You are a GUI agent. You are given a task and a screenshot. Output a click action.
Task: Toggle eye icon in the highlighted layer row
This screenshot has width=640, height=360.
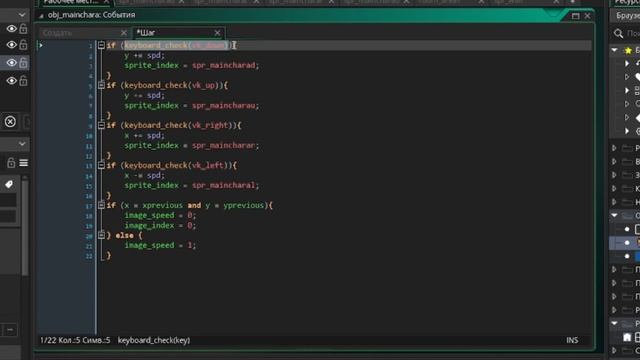pos(11,63)
